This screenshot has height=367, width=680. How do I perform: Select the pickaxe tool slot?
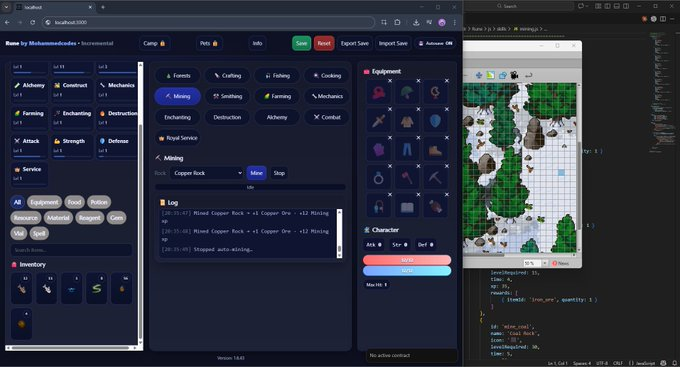(435, 178)
